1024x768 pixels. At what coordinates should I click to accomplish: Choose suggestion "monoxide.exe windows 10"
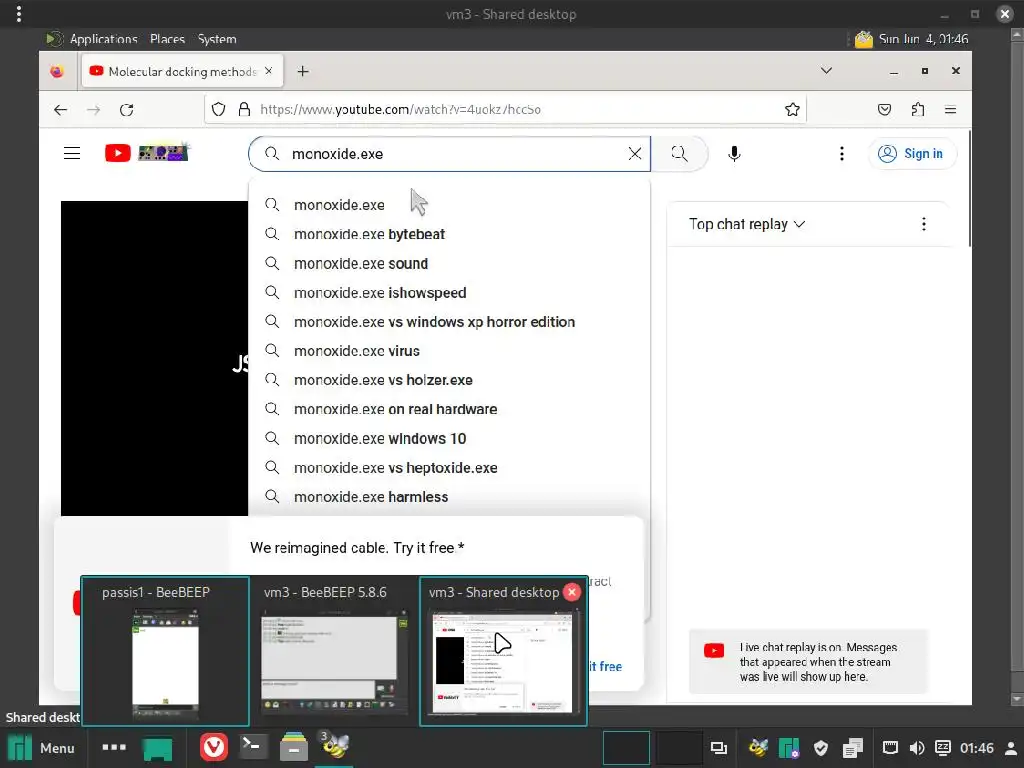[x=449, y=439]
